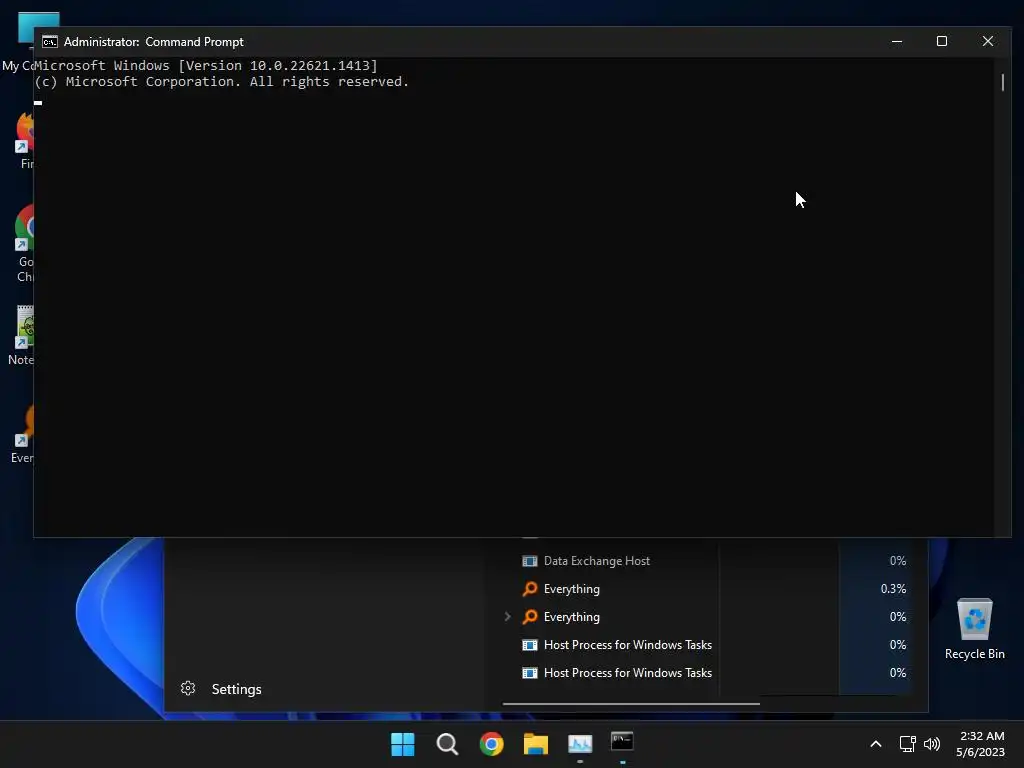Open the network status tray icon
This screenshot has height=768, width=1024.
click(x=907, y=744)
